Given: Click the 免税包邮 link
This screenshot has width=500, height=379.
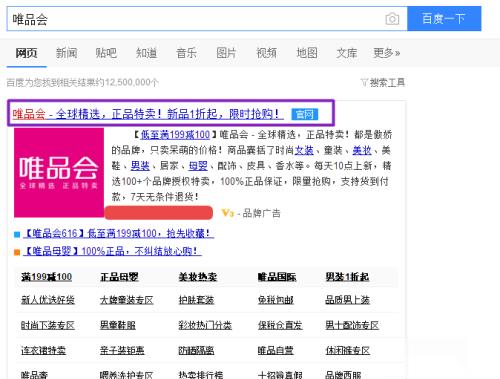Looking at the screenshot, I should tap(276, 300).
